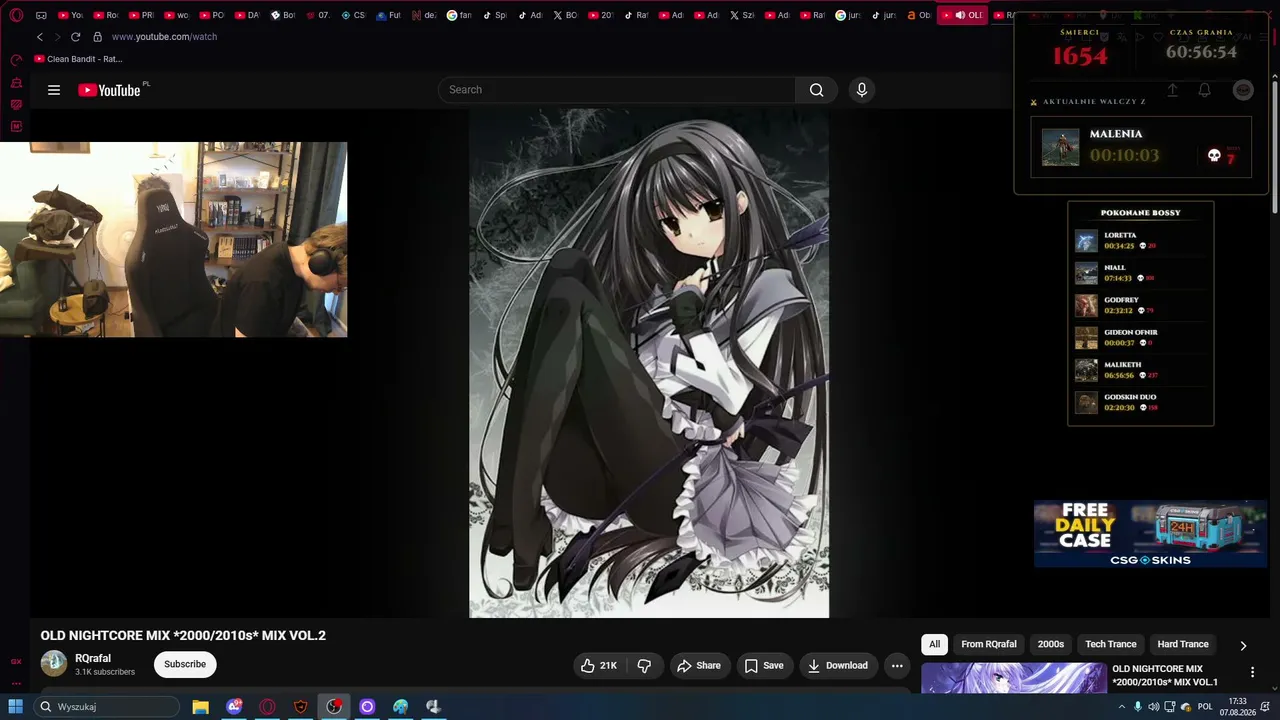The width and height of the screenshot is (1280, 720).
Task: Open File Explorer from the taskbar
Action: 201,707
